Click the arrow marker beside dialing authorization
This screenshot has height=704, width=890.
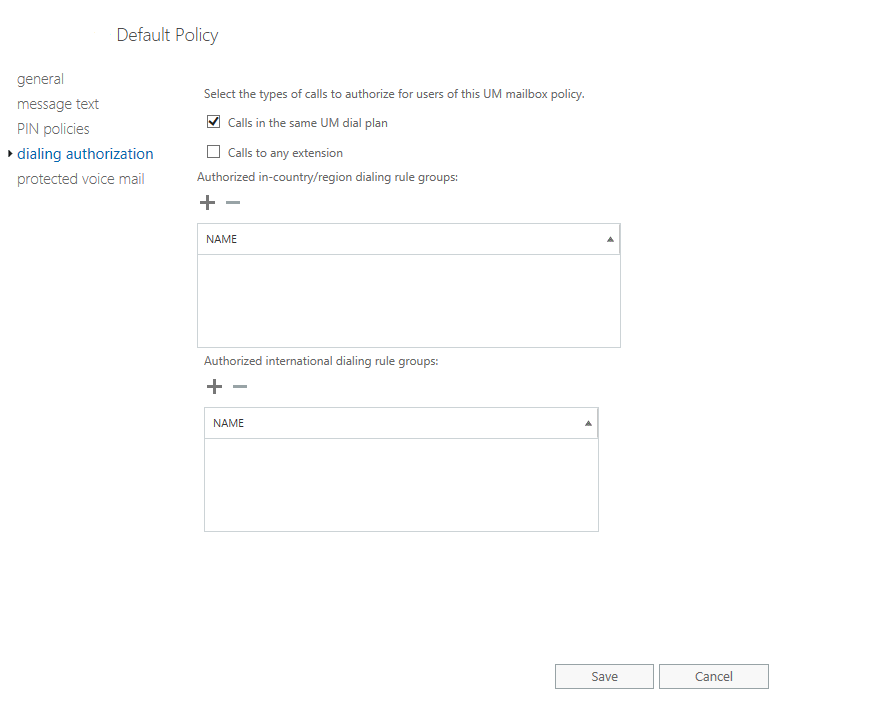[10, 154]
